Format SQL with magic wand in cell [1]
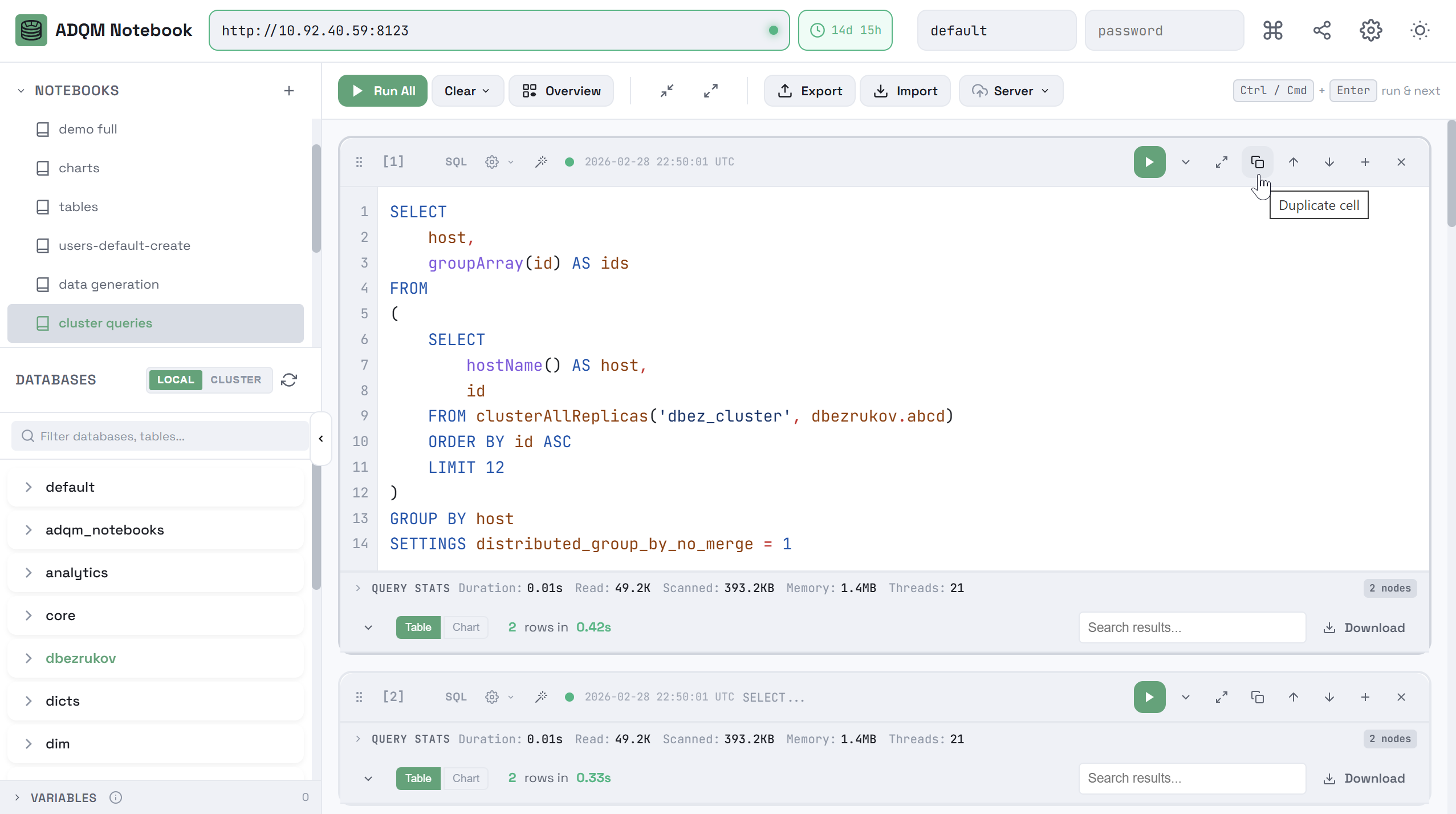The height and width of the screenshot is (814, 1456). 541,162
